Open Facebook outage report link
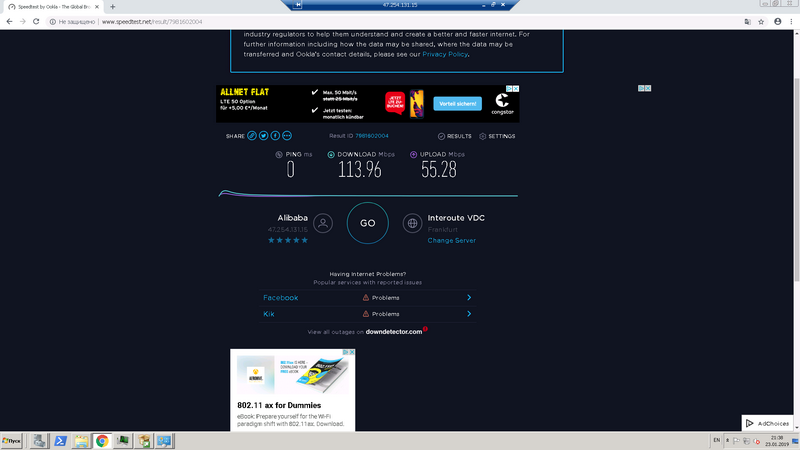The width and height of the screenshot is (800, 450). (281, 297)
